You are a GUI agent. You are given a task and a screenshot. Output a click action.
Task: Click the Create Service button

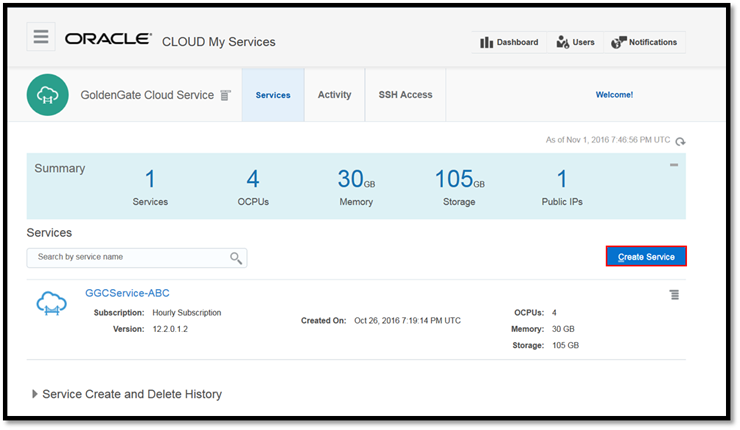click(x=646, y=257)
